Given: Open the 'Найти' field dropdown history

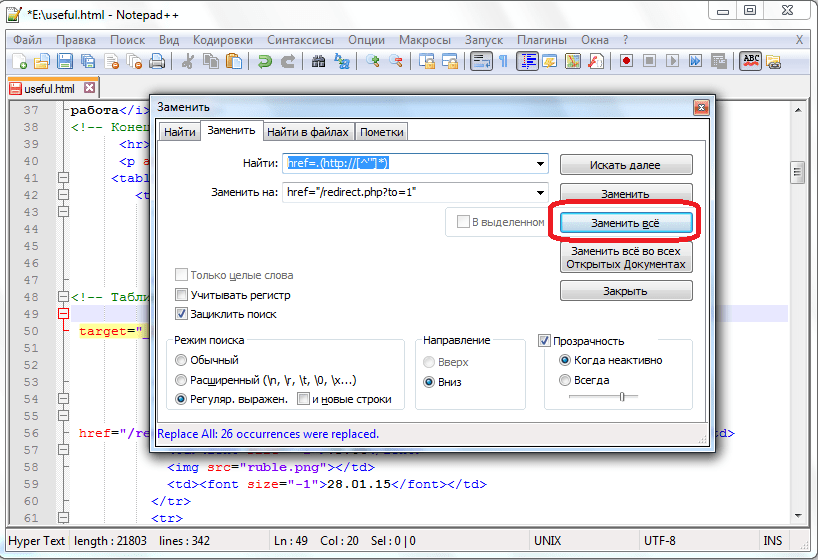Looking at the screenshot, I should point(541,164).
